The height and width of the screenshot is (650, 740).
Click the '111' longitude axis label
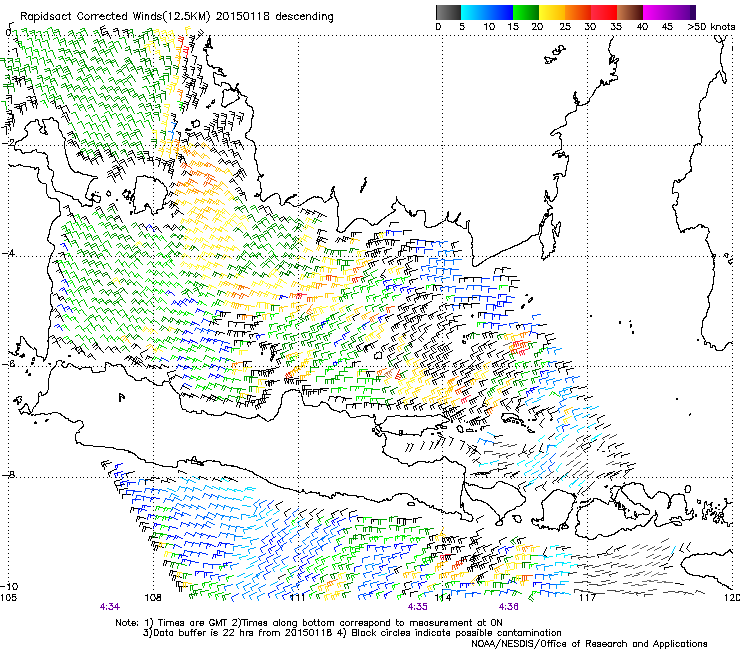(297, 598)
